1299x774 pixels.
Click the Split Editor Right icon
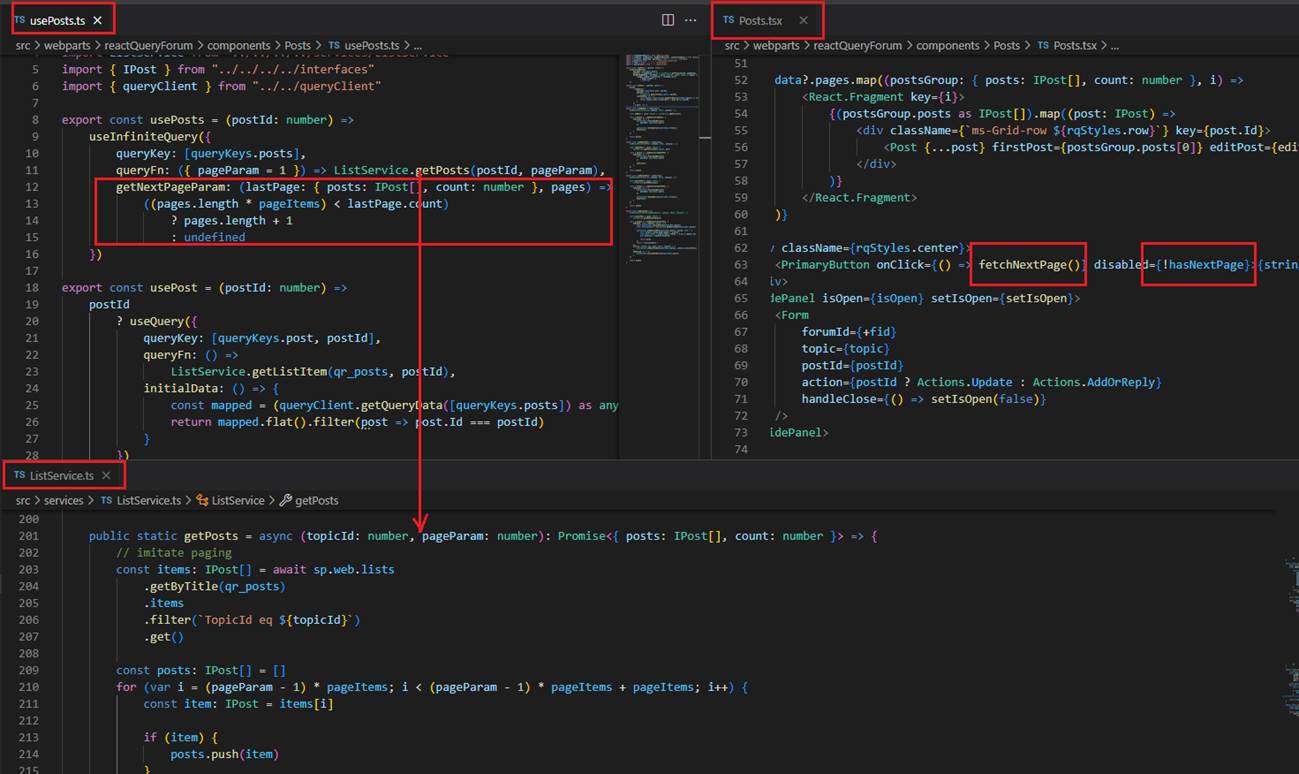coord(668,20)
